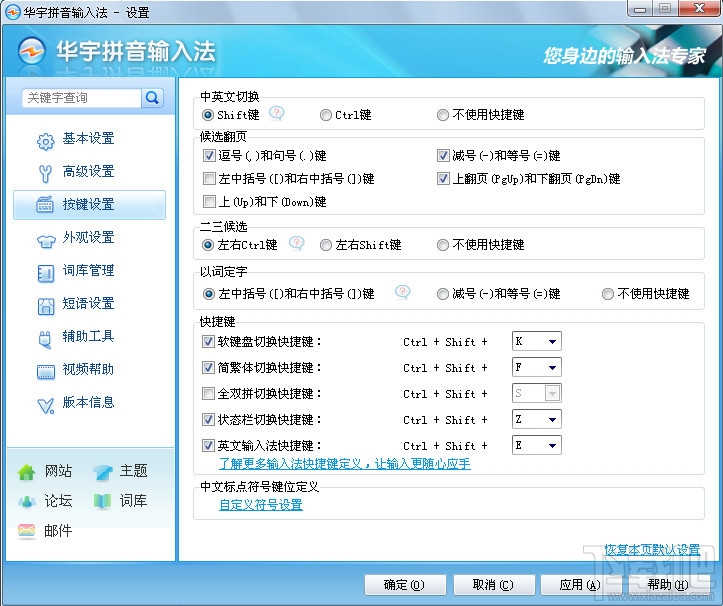Enable 上(Up)和下(Down)键 checkbox
Screen dimensions: 723x606
click(209, 202)
